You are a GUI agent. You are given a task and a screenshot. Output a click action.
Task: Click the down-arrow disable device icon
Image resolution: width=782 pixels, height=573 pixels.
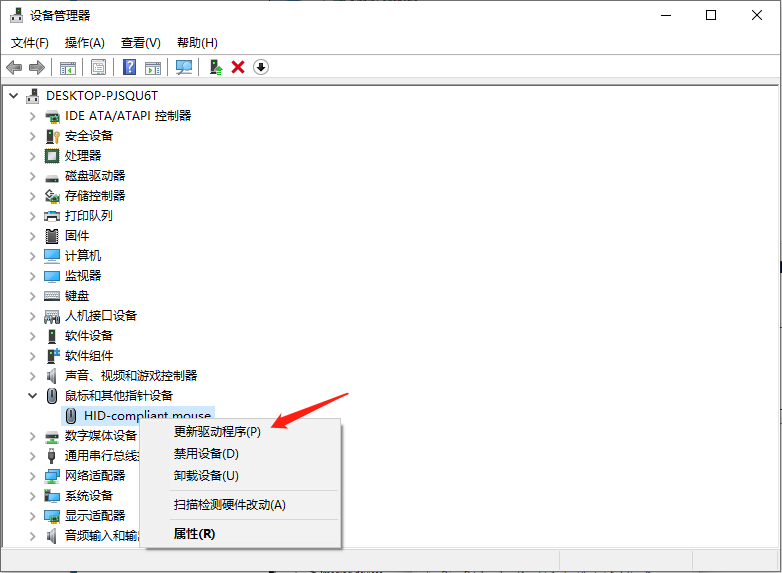click(x=261, y=67)
